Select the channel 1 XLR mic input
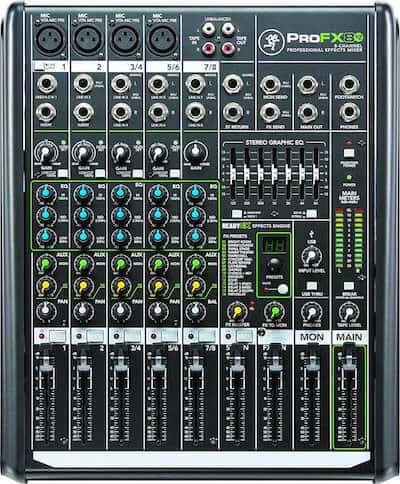The width and height of the screenshot is (400, 484). click(x=50, y=39)
